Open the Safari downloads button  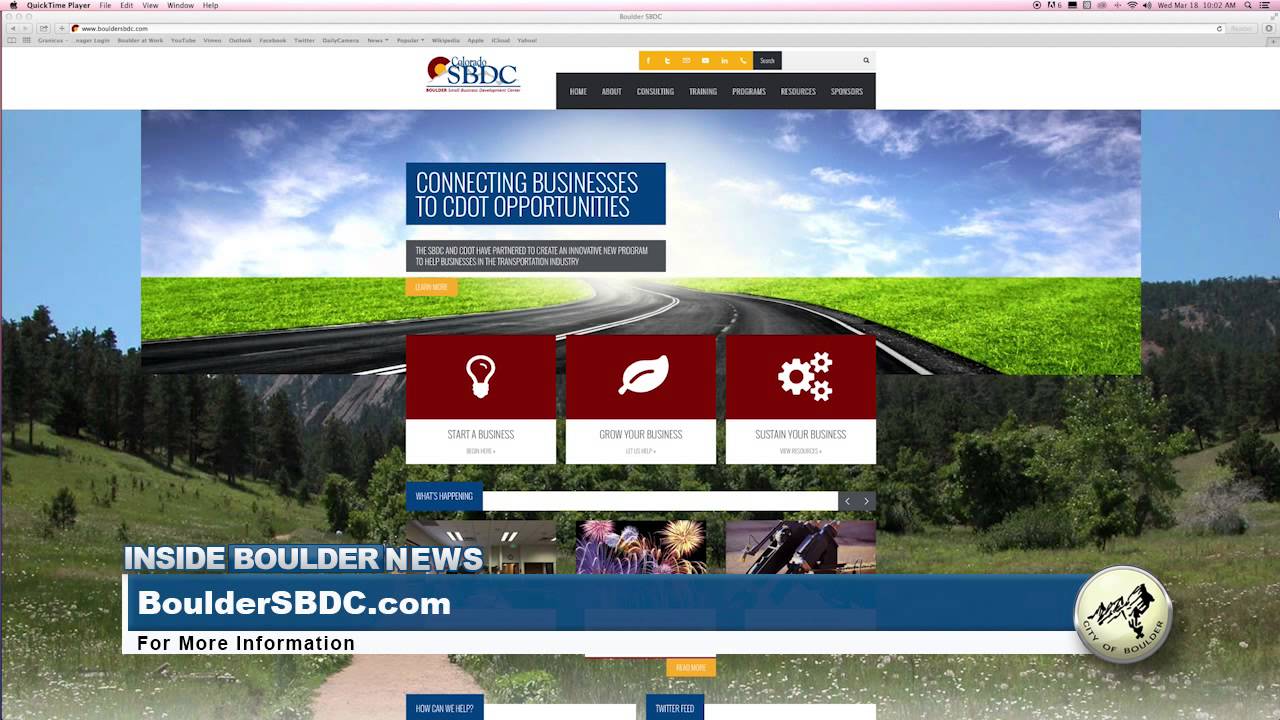(x=1271, y=28)
